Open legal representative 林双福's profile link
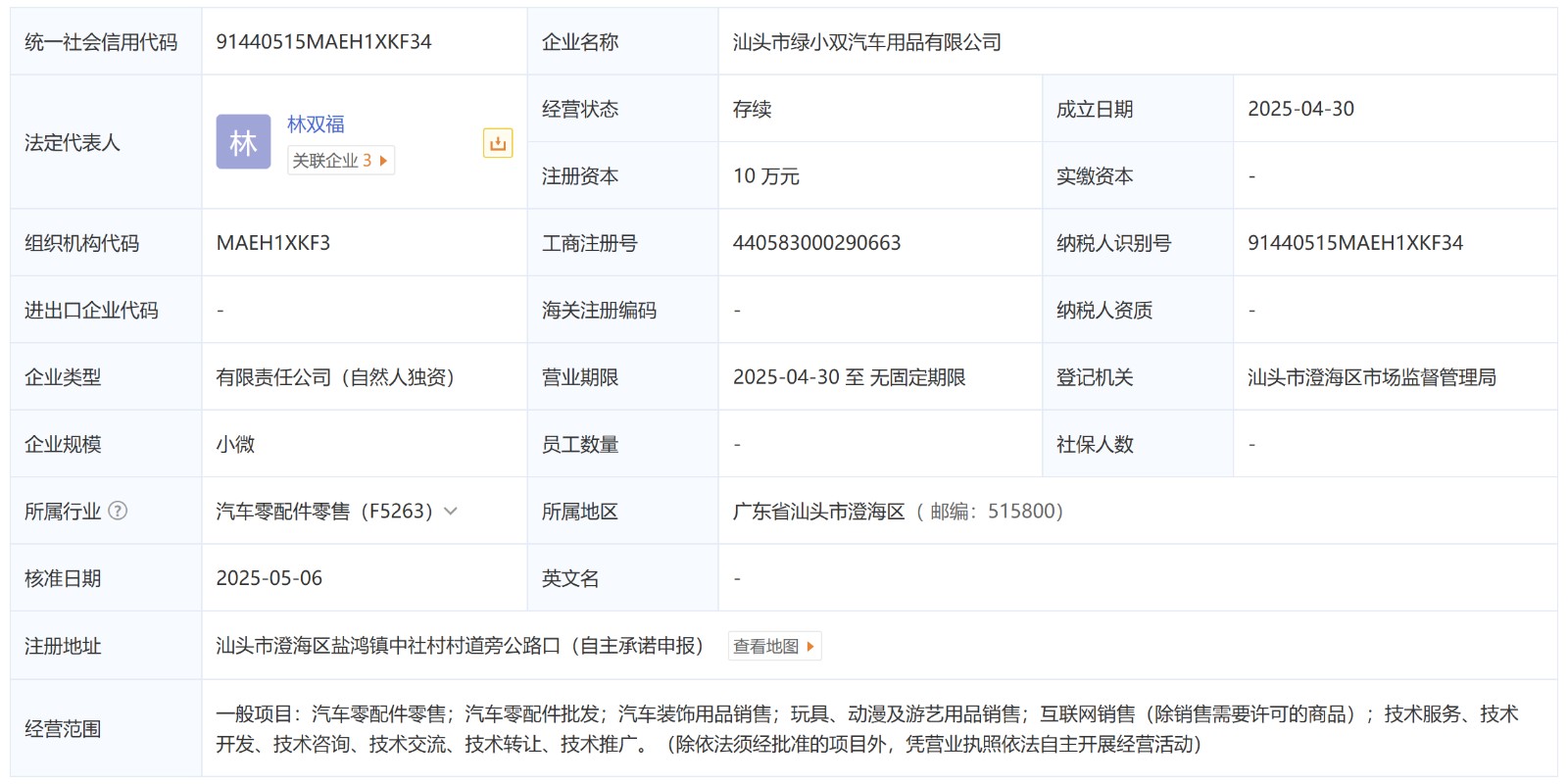 pyautogui.click(x=316, y=124)
